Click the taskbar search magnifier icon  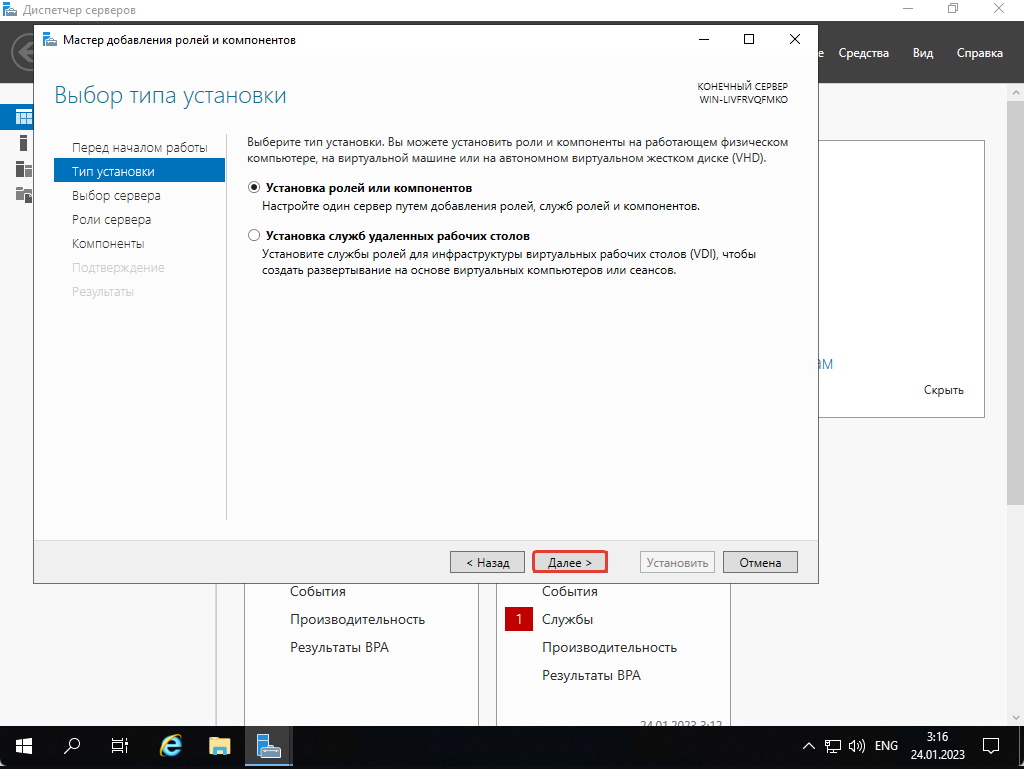[72, 746]
